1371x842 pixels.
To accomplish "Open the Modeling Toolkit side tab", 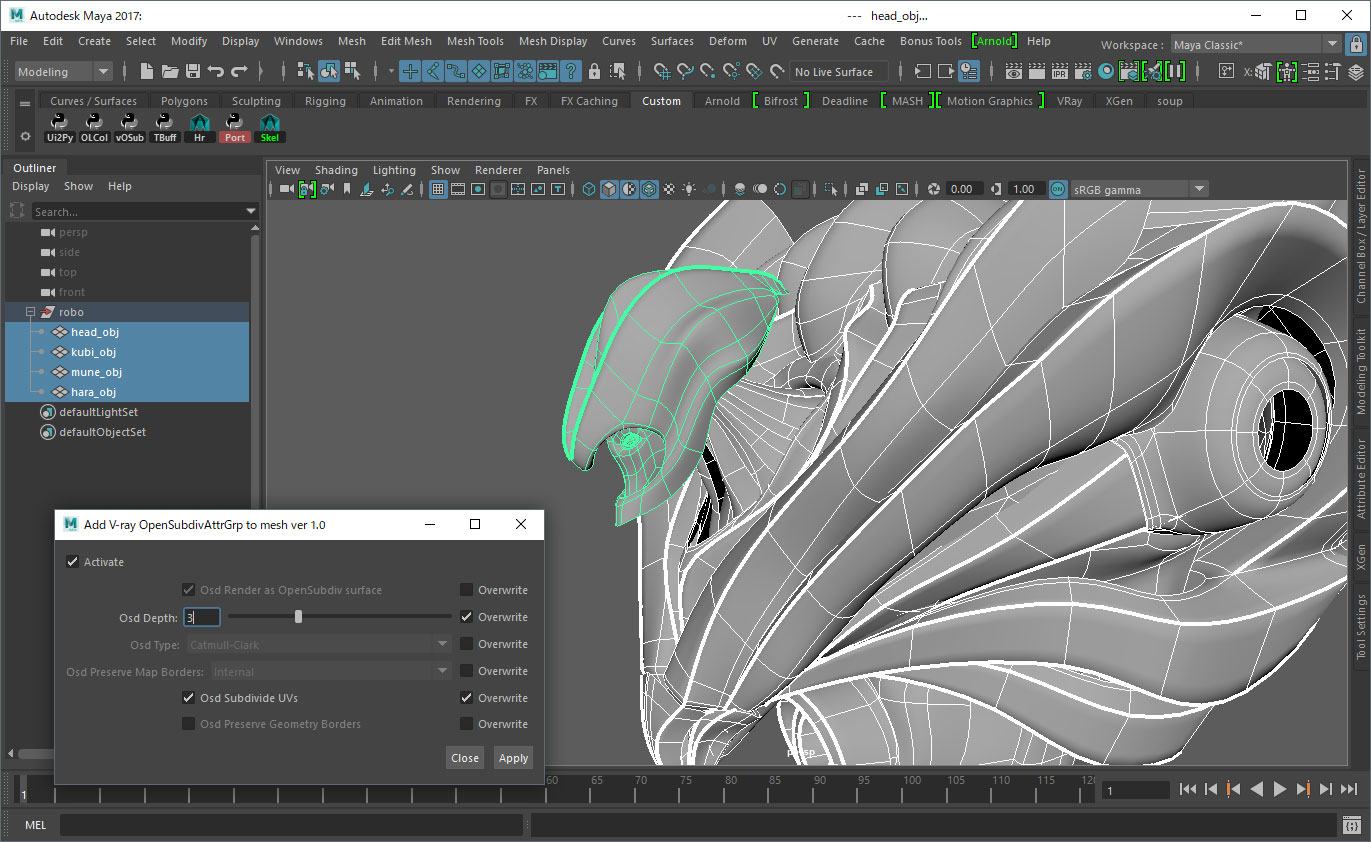I will tap(1361, 371).
